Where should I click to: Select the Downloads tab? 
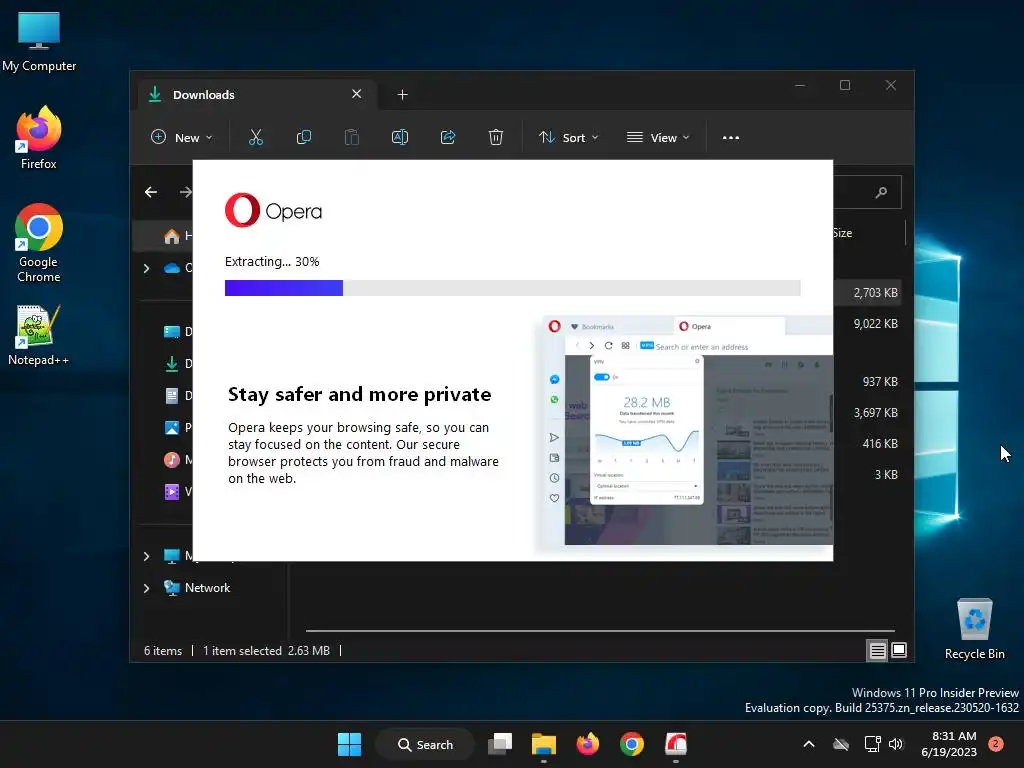[257, 95]
